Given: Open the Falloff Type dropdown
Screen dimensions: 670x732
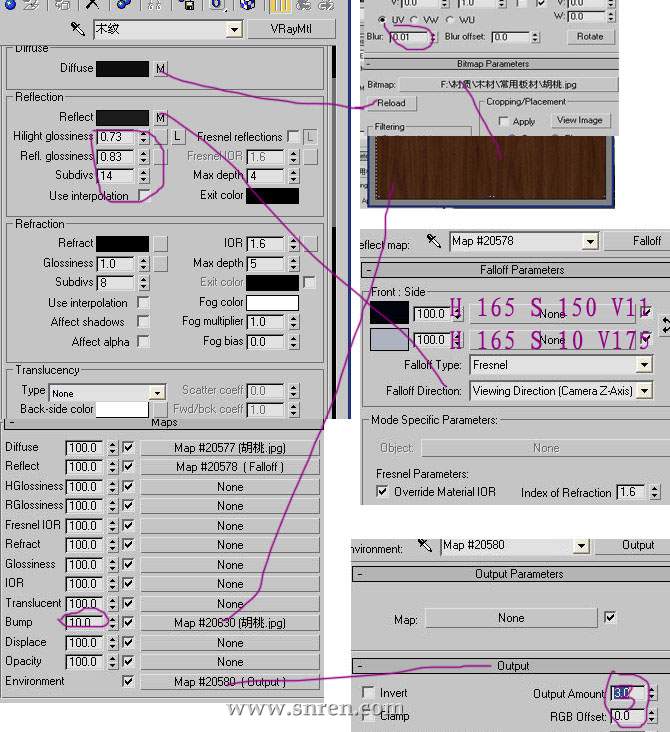Looking at the screenshot, I should [x=644, y=365].
